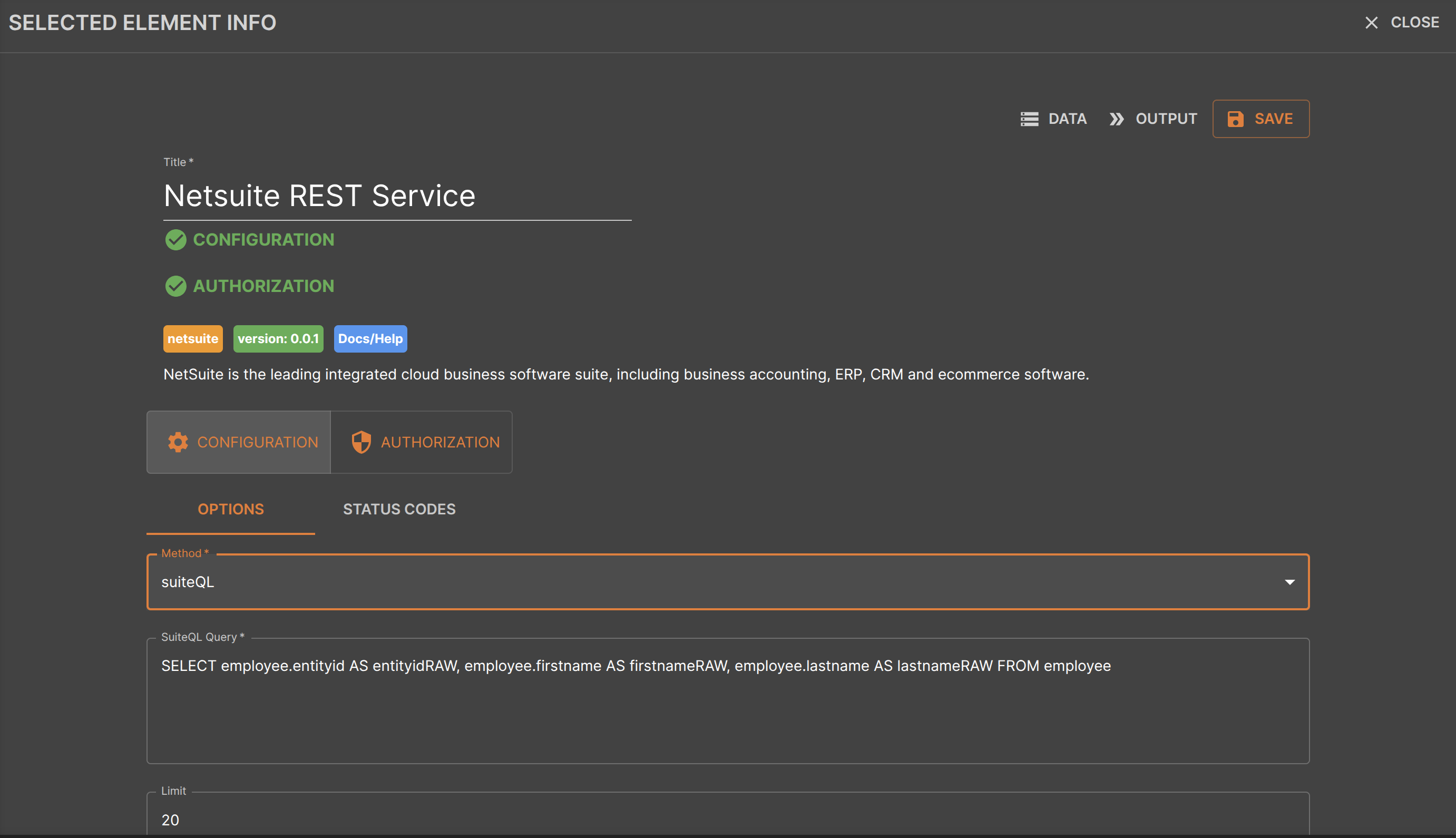The height and width of the screenshot is (838, 1456).
Task: Click the shield icon on Authorization tab
Action: (361, 442)
